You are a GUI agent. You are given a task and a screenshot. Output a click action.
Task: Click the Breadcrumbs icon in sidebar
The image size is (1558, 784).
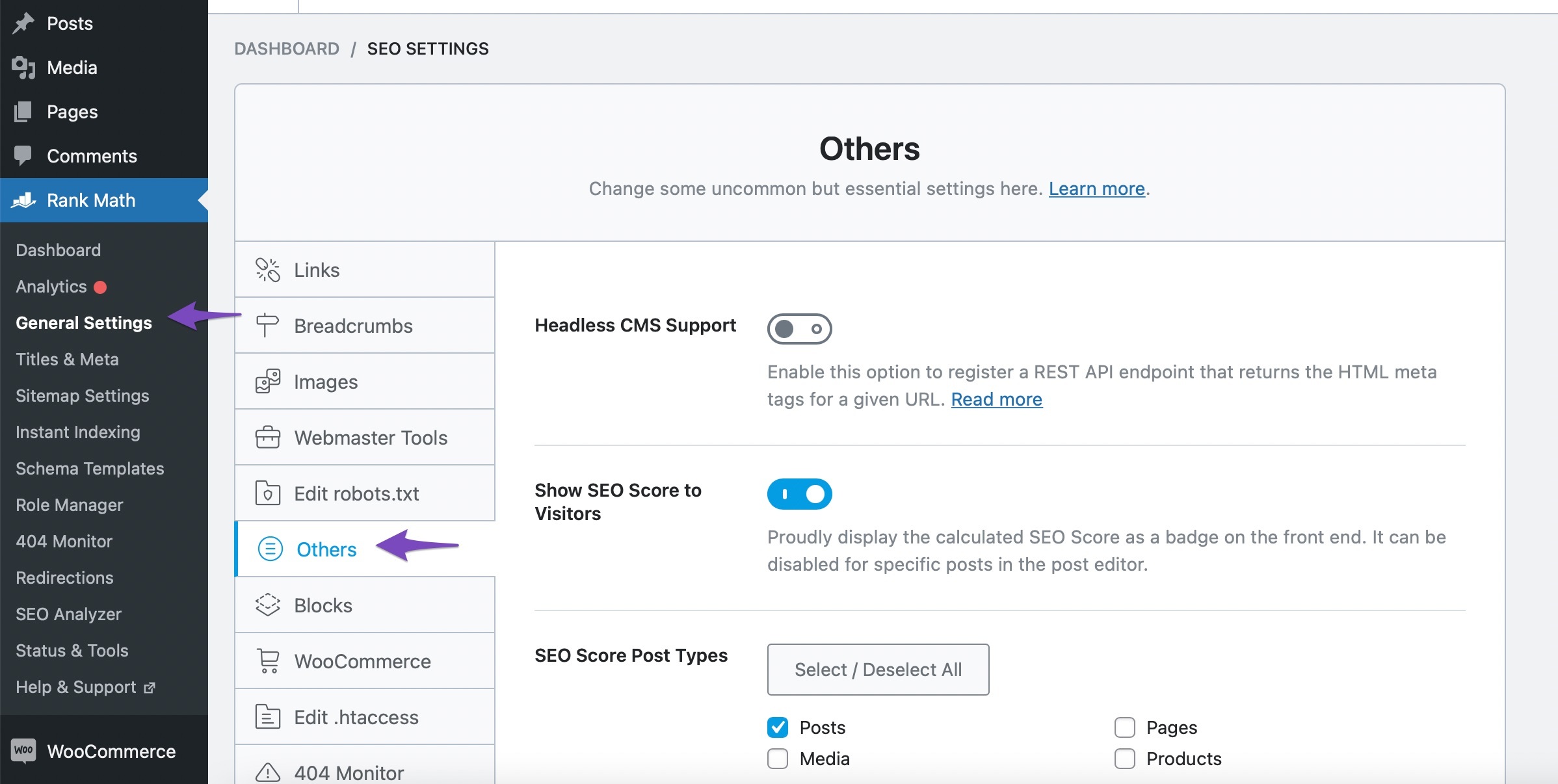266,325
